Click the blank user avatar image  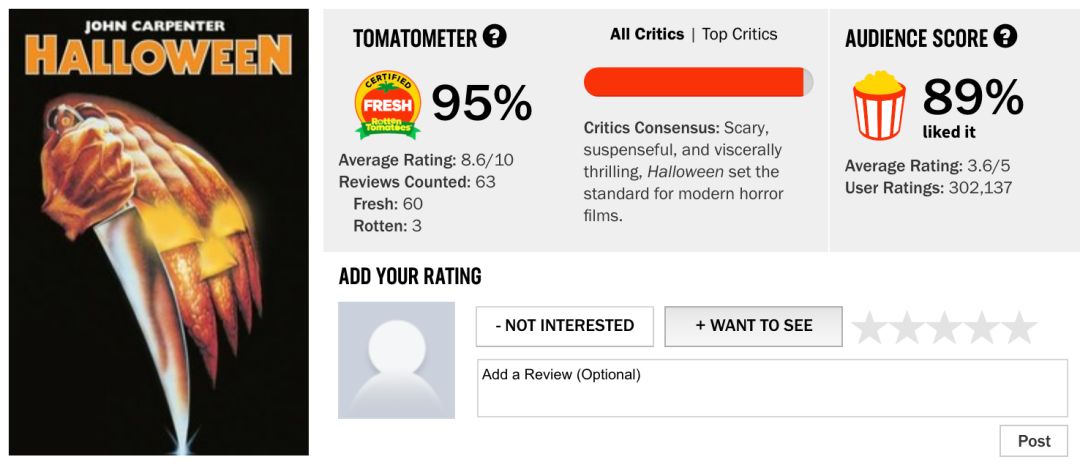[x=396, y=360]
